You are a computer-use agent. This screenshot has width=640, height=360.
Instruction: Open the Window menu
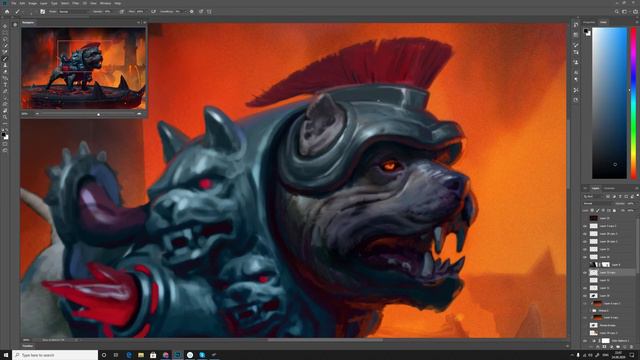tap(105, 3)
